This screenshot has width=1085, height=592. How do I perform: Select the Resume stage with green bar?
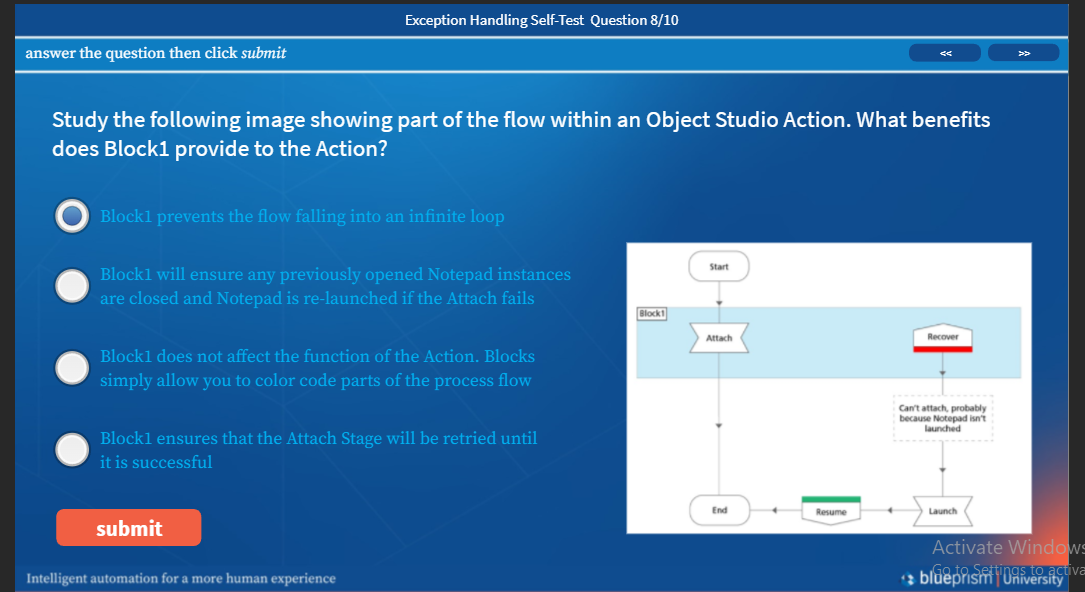pyautogui.click(x=831, y=510)
